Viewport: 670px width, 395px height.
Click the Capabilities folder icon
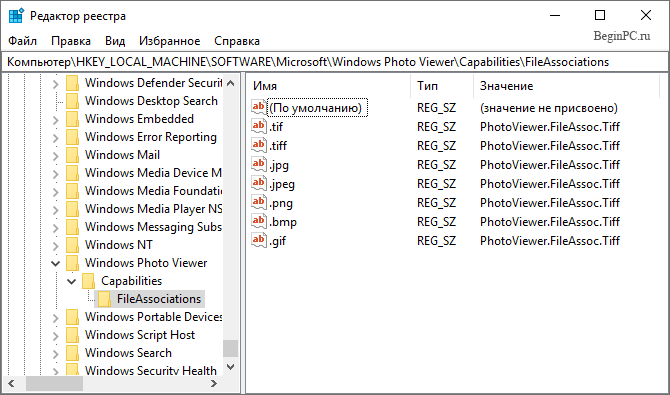88,281
